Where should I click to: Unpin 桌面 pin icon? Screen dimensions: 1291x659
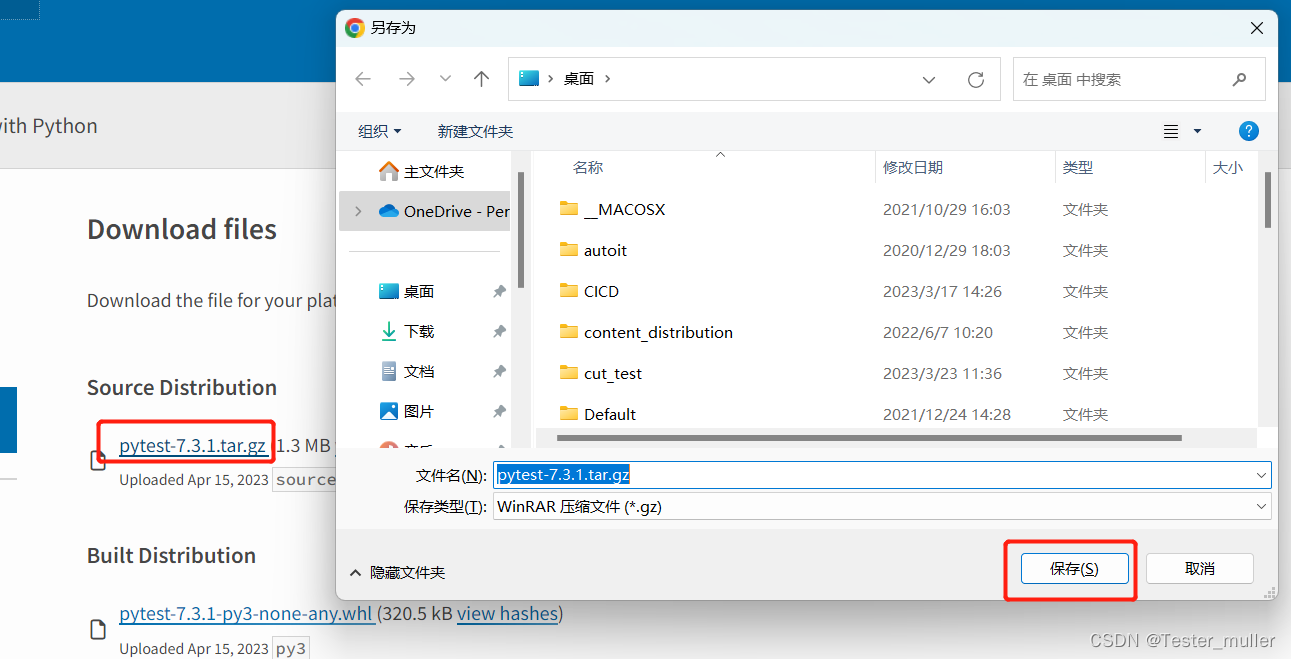[x=499, y=292]
